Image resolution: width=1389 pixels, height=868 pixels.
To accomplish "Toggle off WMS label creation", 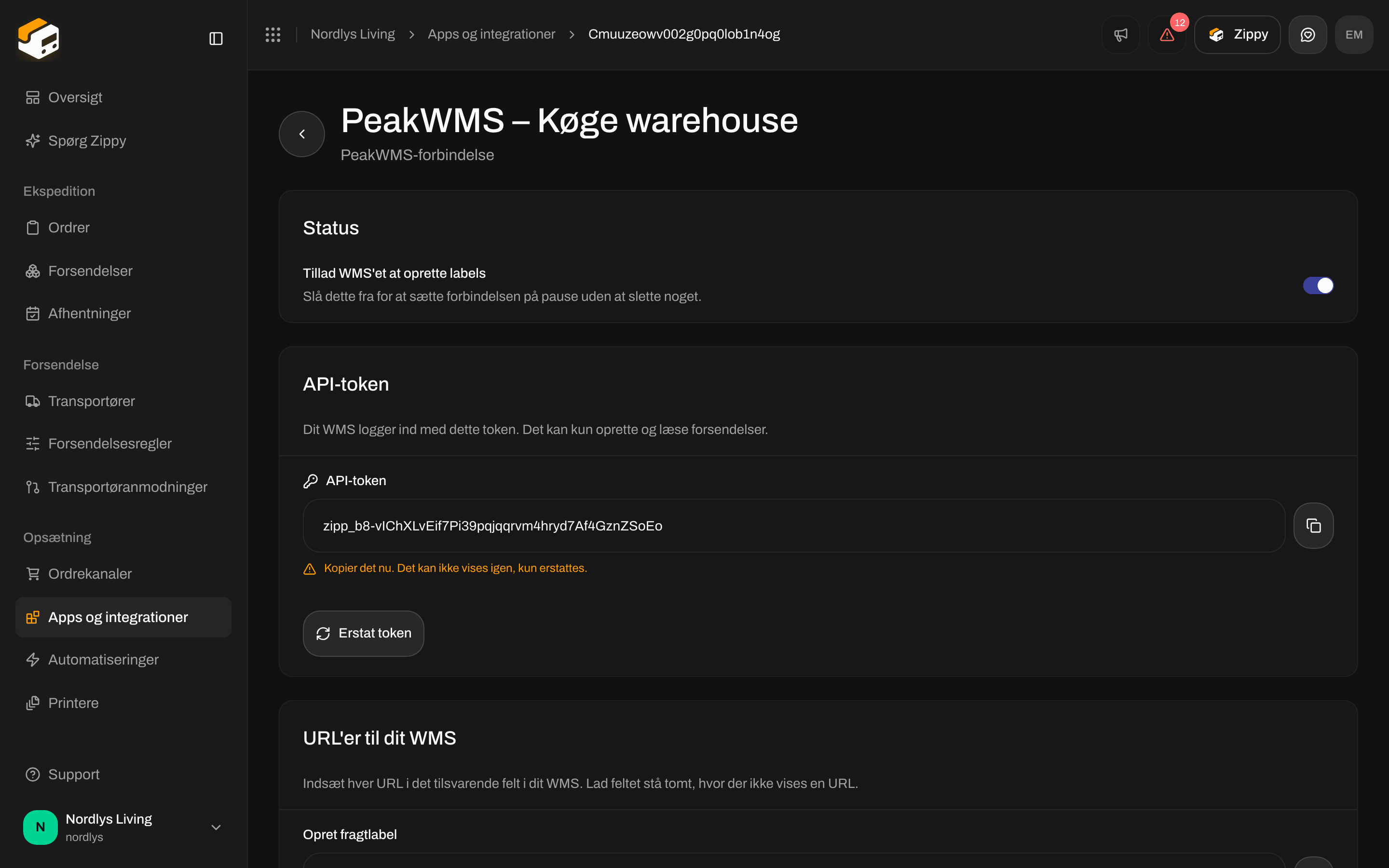I will click(1318, 285).
